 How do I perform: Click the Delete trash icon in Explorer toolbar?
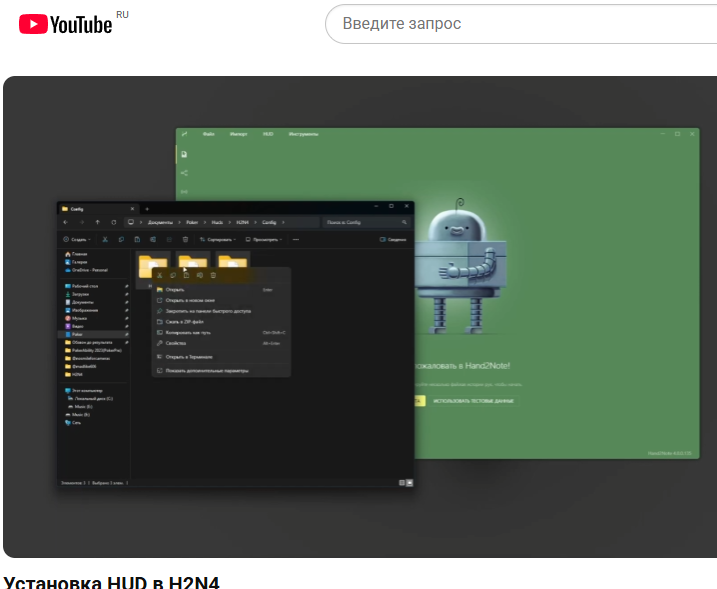(185, 239)
